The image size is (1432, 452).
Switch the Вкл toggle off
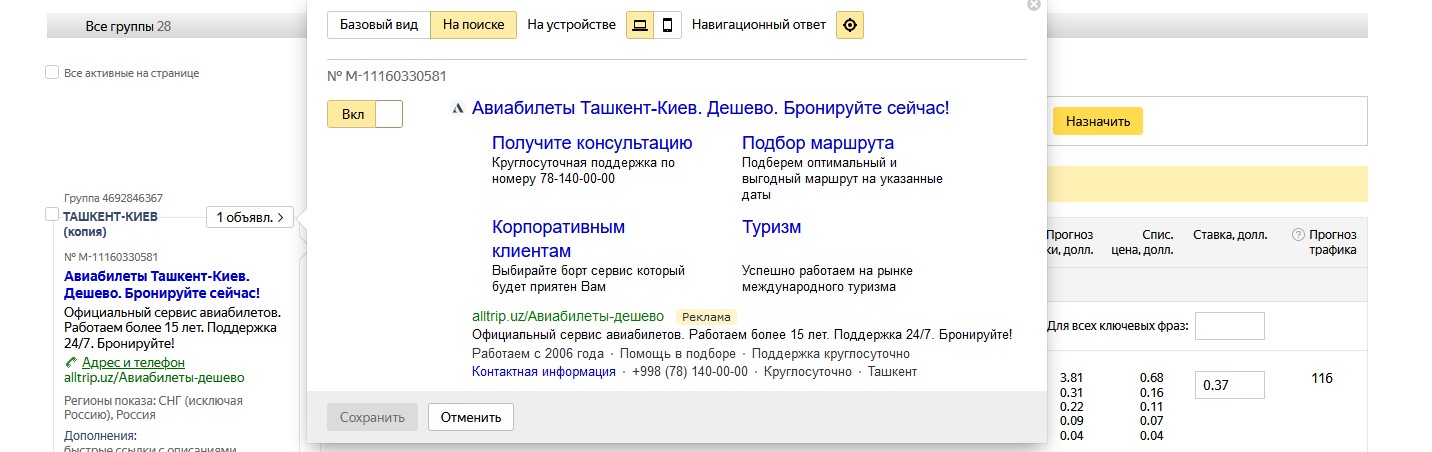365,114
